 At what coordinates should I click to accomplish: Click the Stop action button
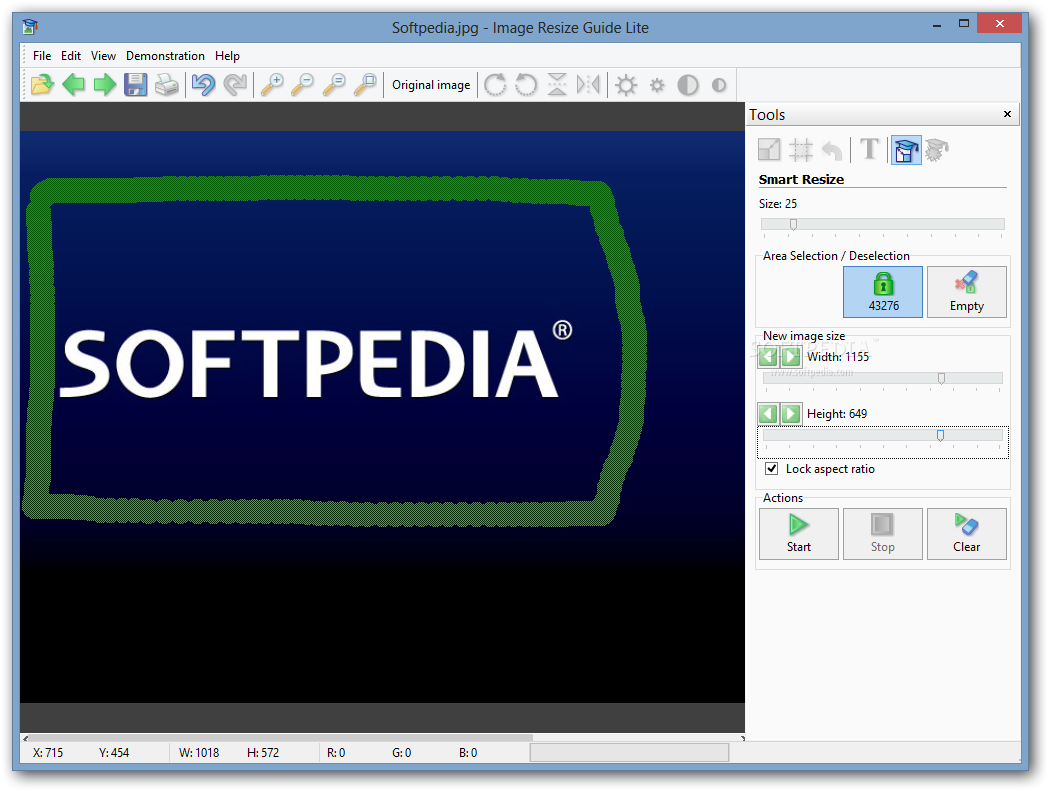(x=882, y=533)
